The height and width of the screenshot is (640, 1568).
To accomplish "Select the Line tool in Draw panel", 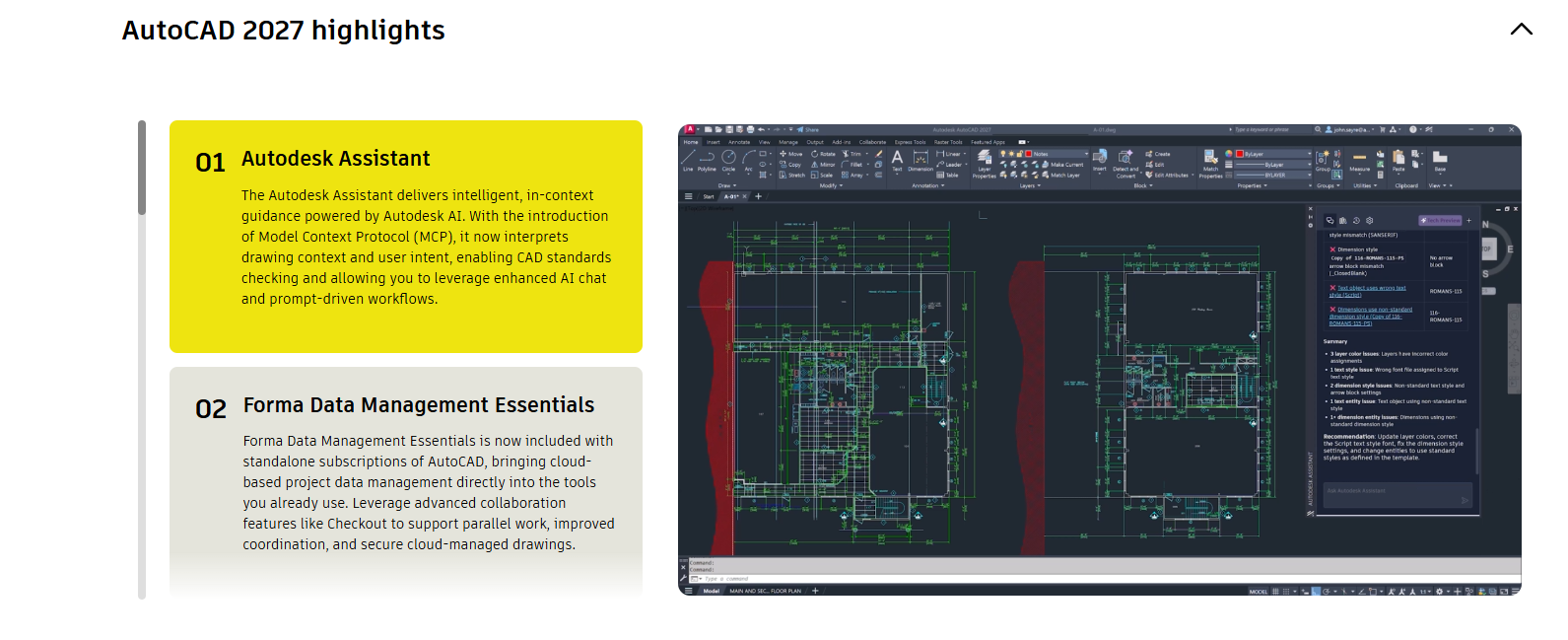I will 688,158.
